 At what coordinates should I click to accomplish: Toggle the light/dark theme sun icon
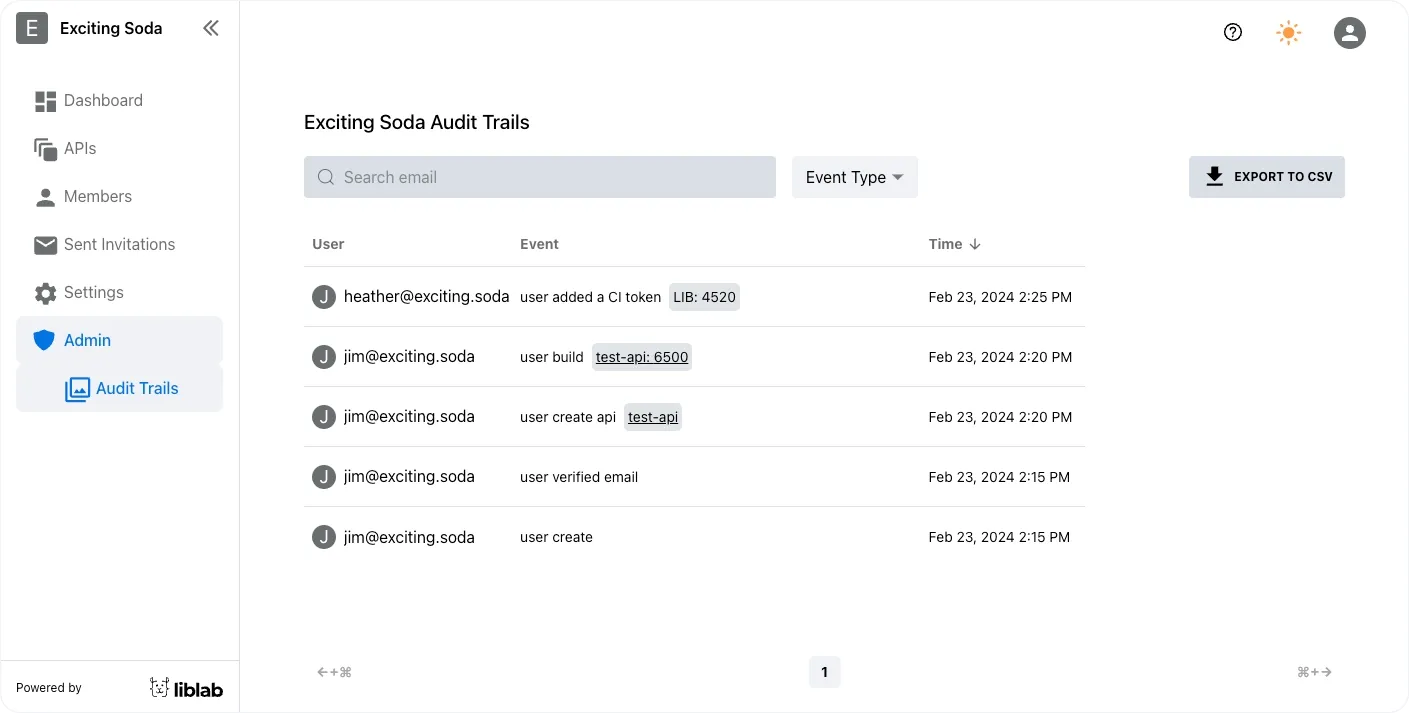tap(1289, 32)
